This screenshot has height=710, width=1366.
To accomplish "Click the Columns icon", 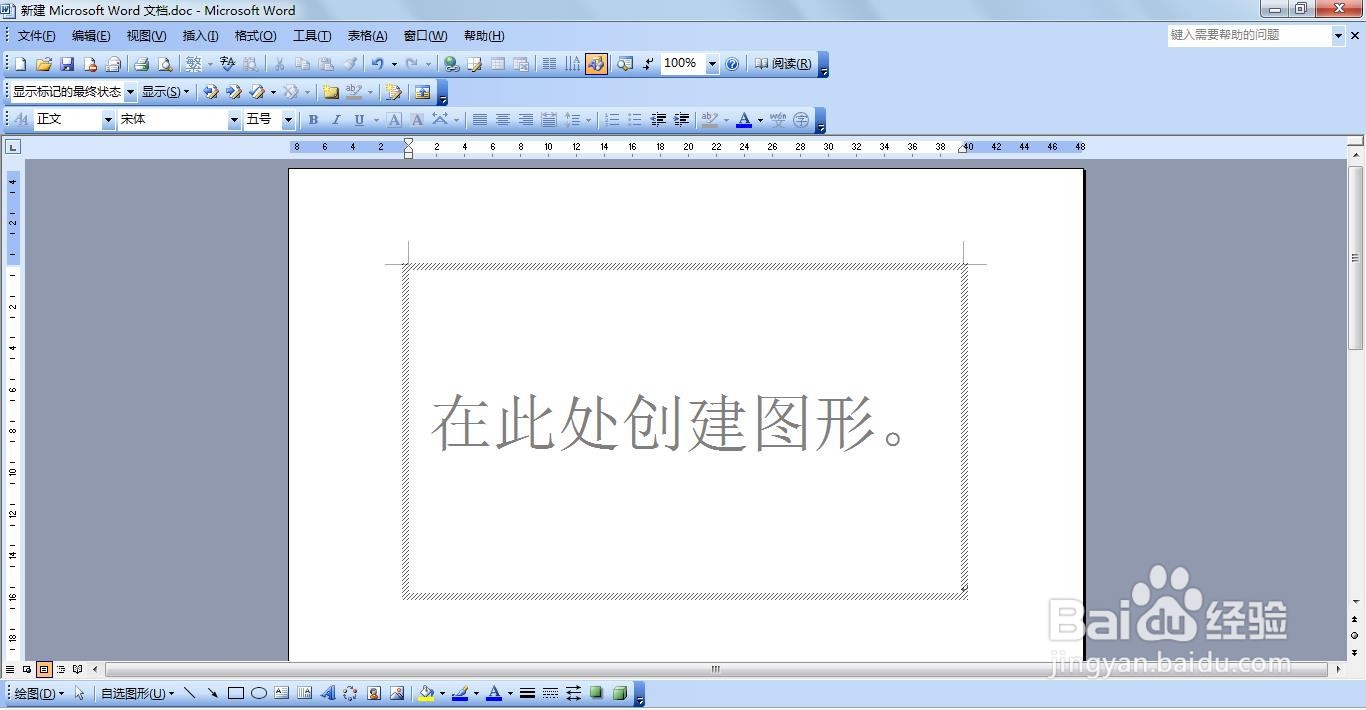I will (x=549, y=64).
